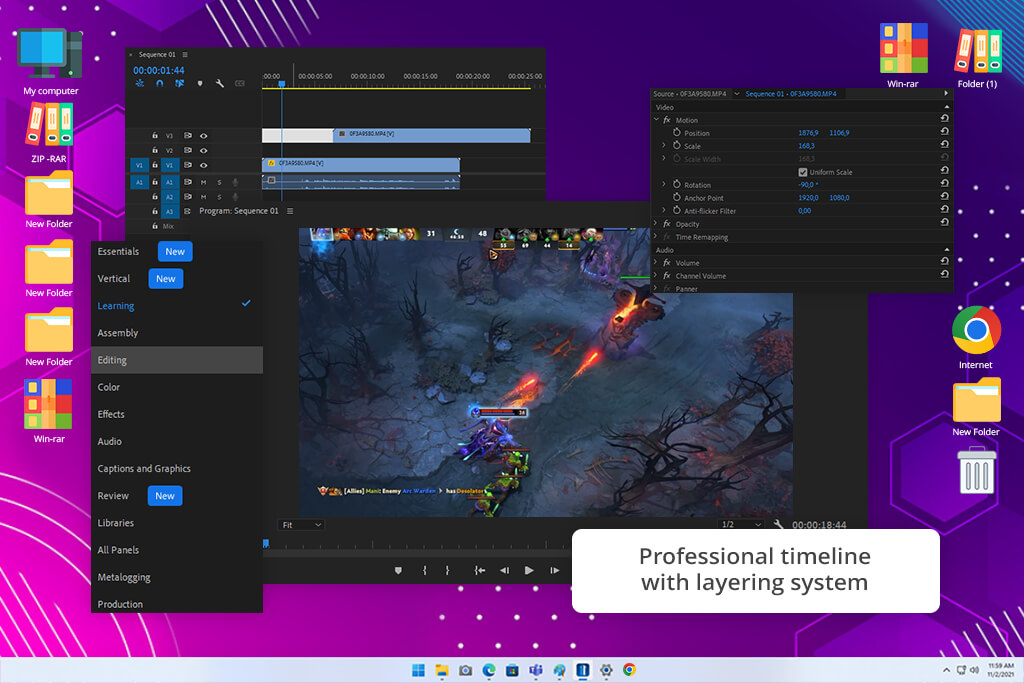Reset the Scale parameter
The height and width of the screenshot is (683, 1024).
pos(944,145)
